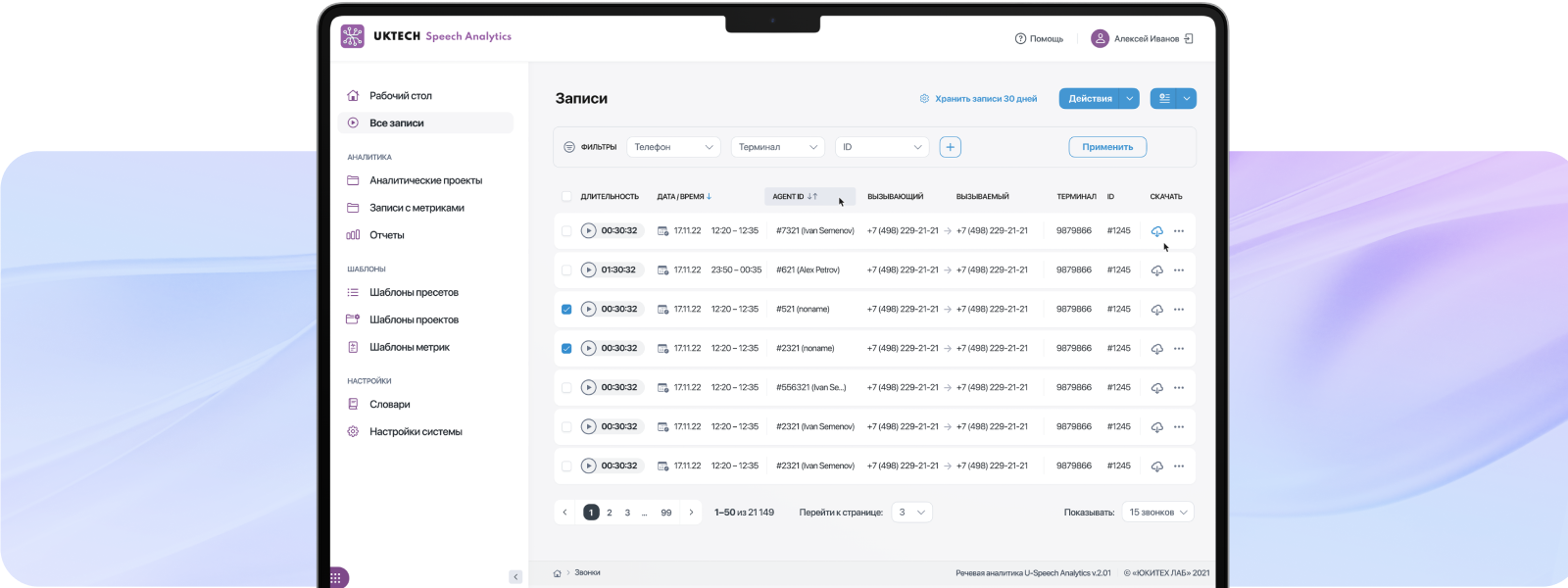This screenshot has width=1568, height=588.
Task: Go to page 2 in pagination
Action: [x=610, y=513]
